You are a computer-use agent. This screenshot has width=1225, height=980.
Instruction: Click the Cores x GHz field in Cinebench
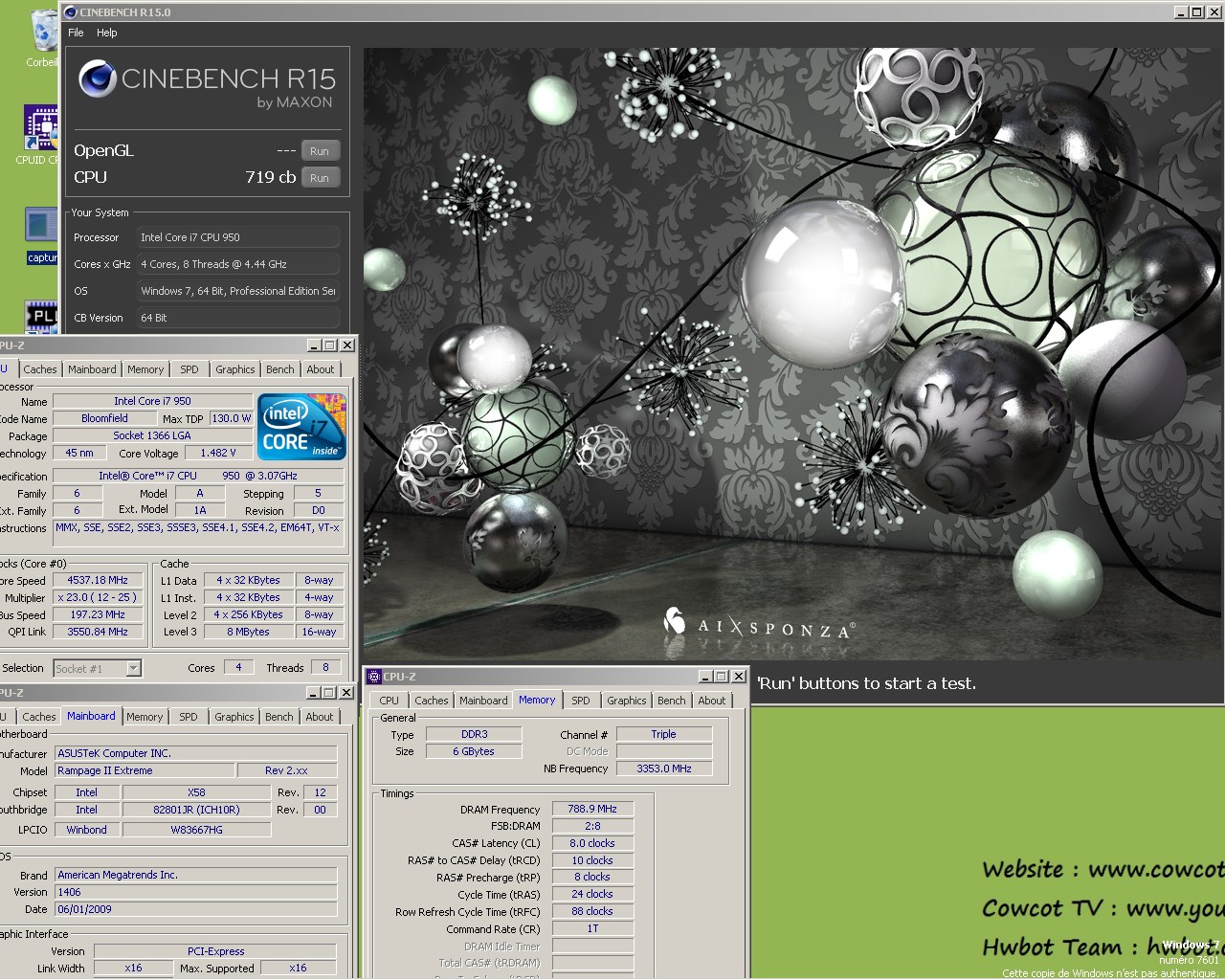238,264
